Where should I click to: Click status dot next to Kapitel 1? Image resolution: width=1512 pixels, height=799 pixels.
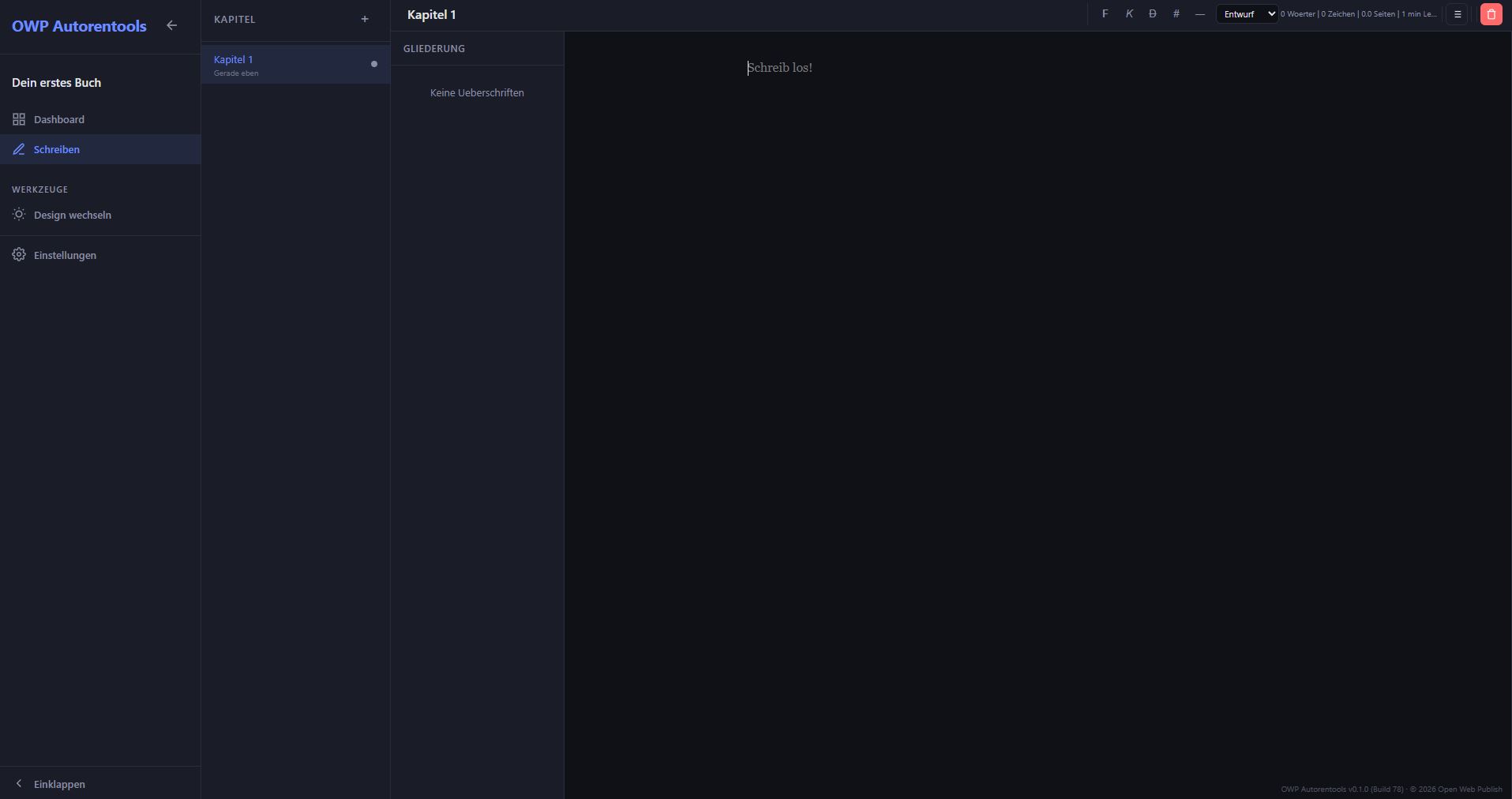(x=374, y=64)
